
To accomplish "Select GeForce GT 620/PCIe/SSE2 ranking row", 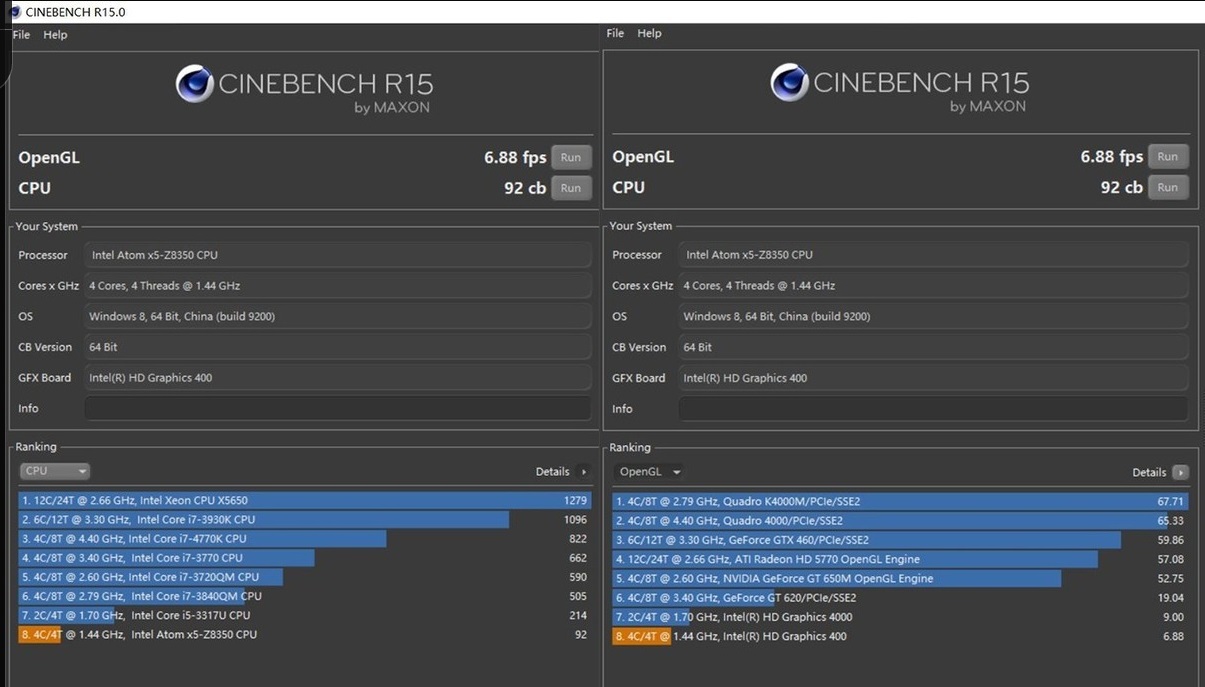I will [900, 598].
